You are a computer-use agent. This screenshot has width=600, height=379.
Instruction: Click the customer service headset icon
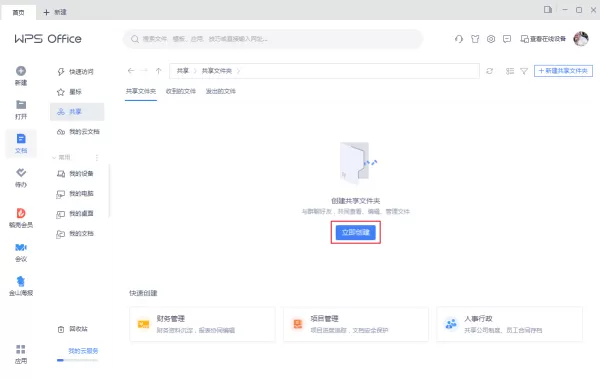coord(459,39)
